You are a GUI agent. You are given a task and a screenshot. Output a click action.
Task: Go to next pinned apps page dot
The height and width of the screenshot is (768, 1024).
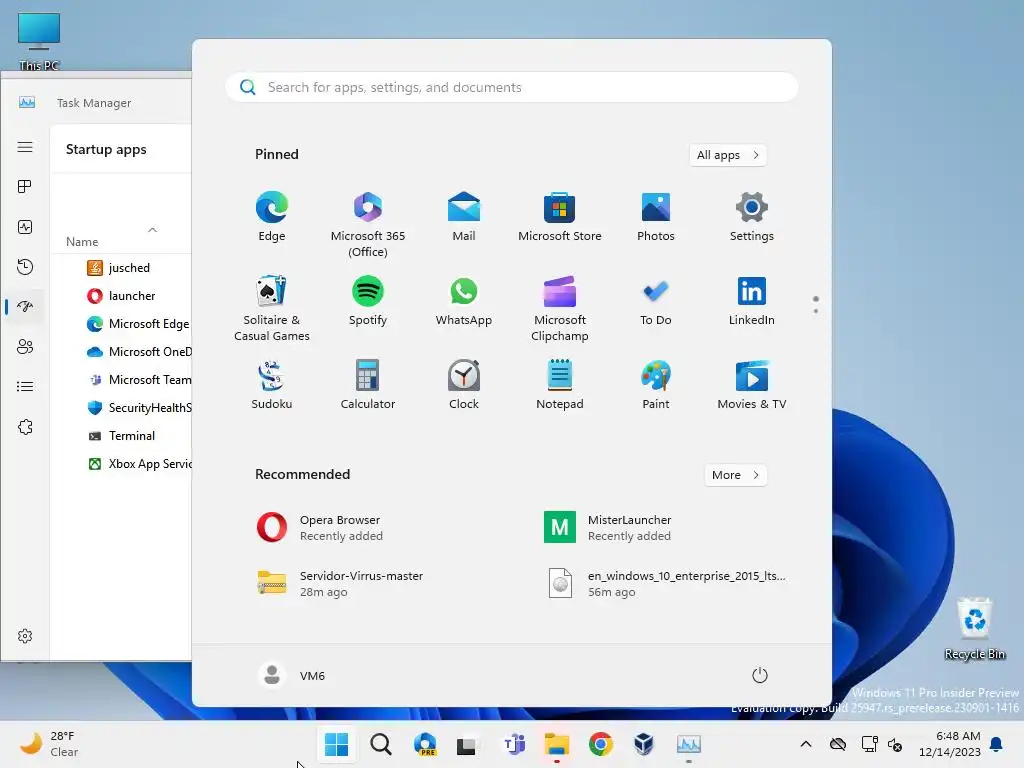click(x=816, y=311)
